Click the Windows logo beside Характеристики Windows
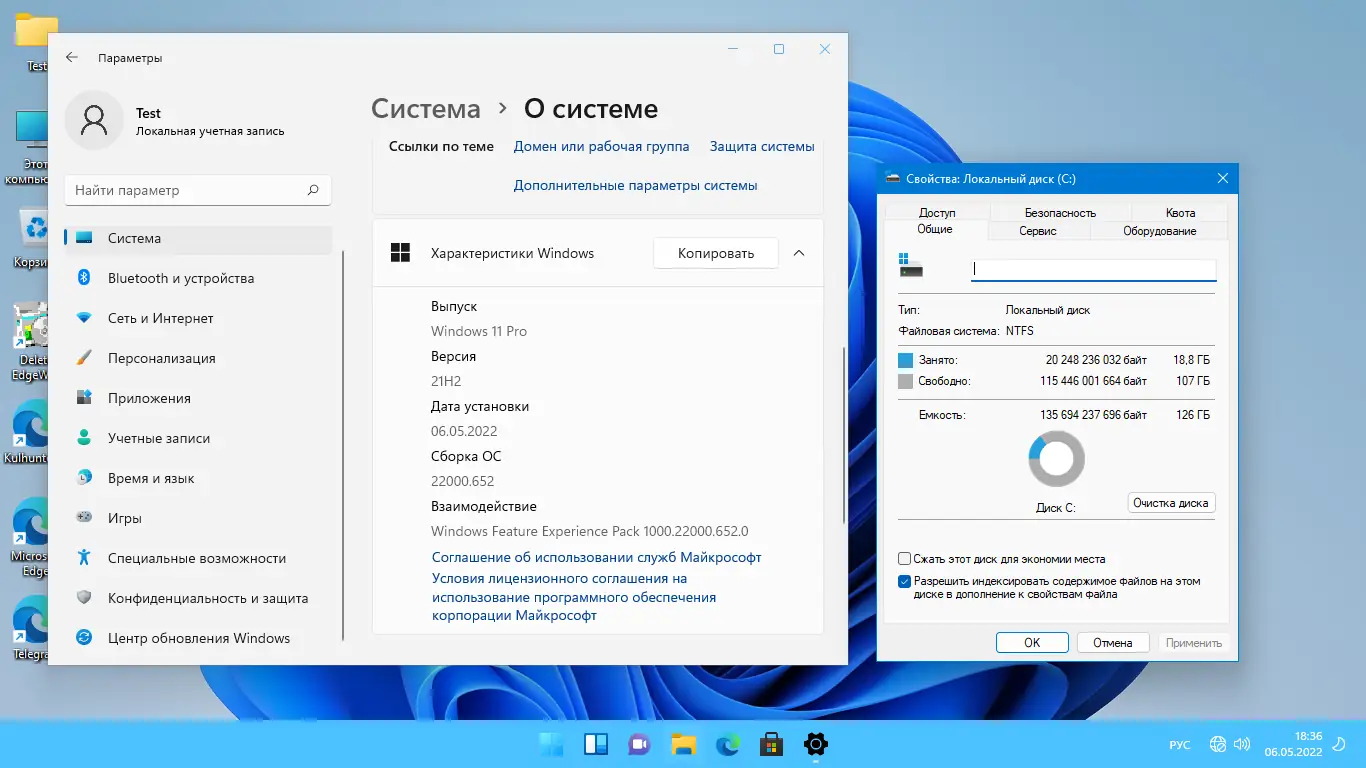 (400, 253)
